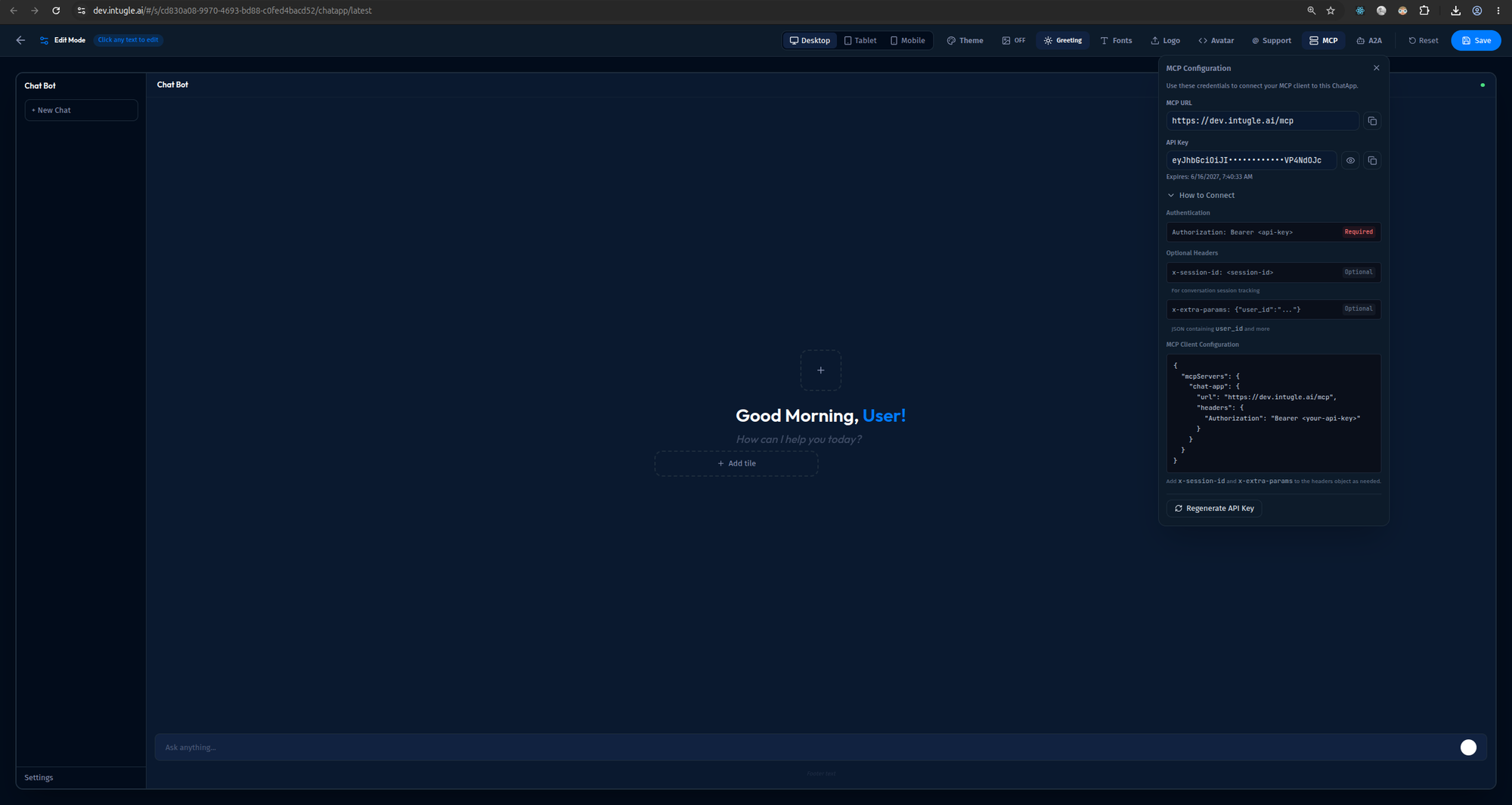1512x805 pixels.
Task: Open the Theme options
Action: [x=965, y=41]
